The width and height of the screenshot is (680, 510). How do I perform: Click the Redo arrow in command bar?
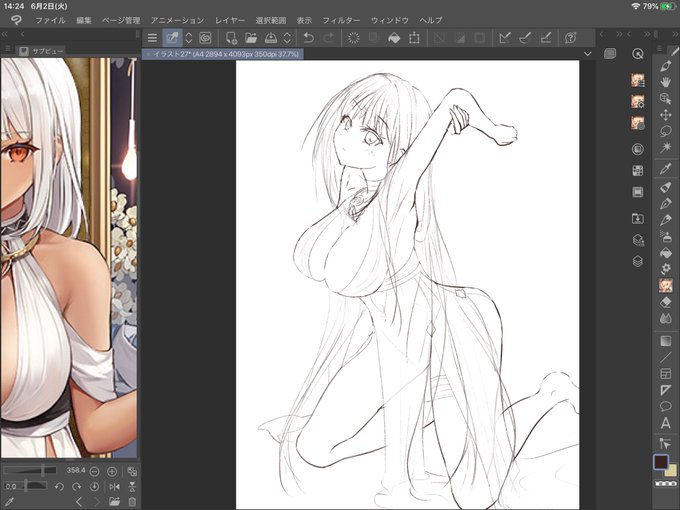(x=328, y=38)
